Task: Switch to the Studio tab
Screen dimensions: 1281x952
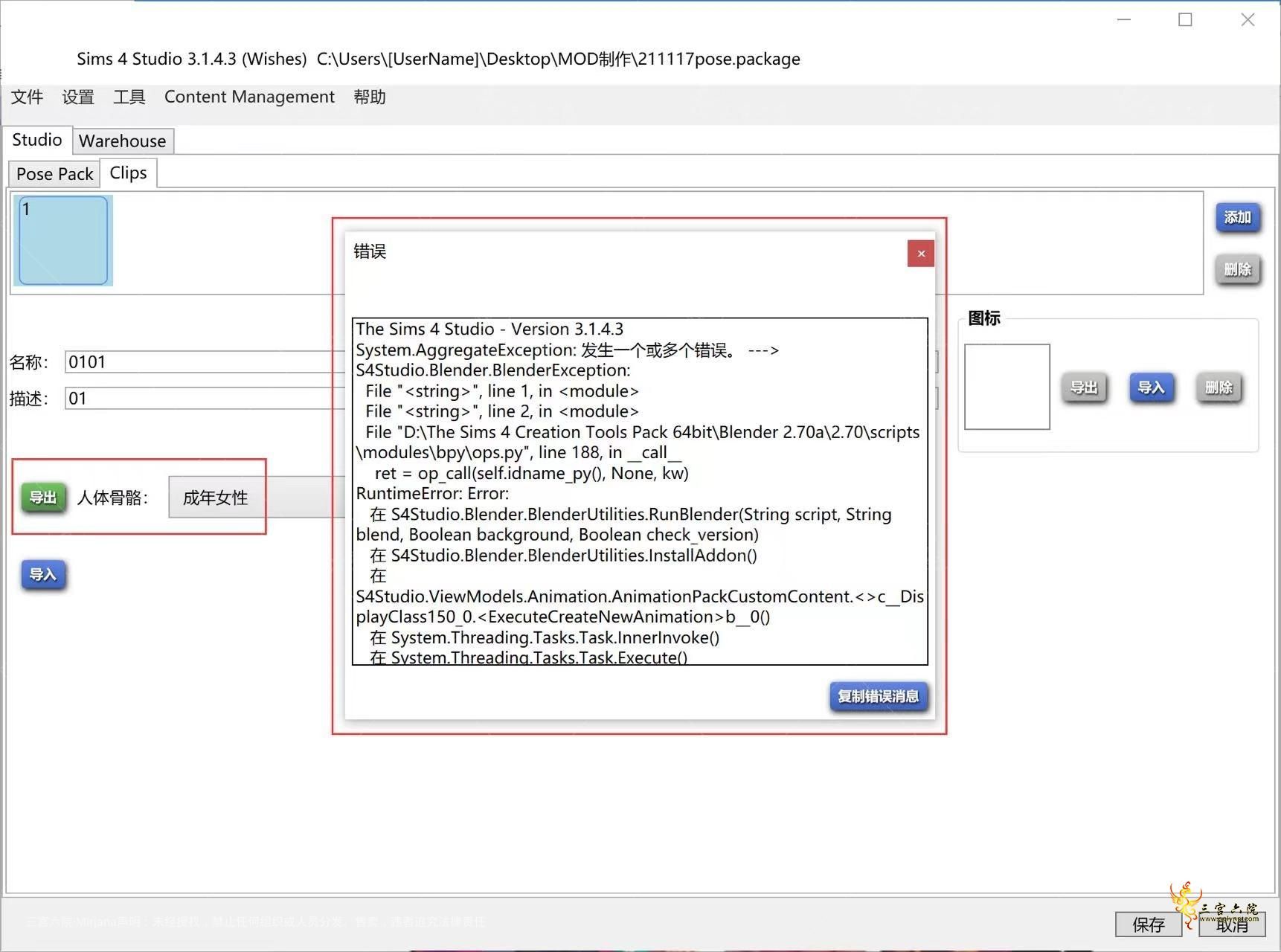Action: (37, 140)
